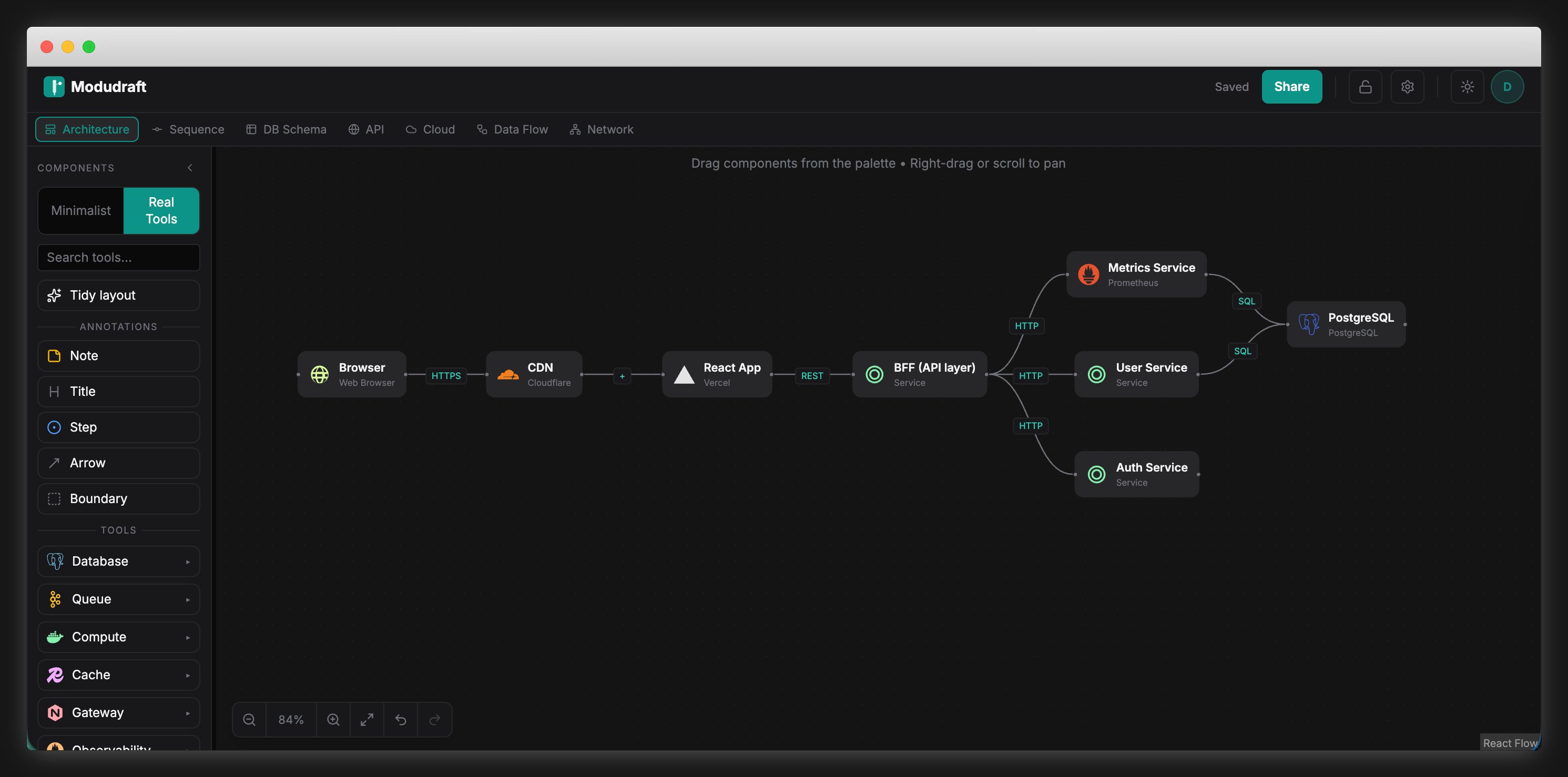Select the HTTP label toward Auth Service
This screenshot has width=1568, height=777.
1031,426
